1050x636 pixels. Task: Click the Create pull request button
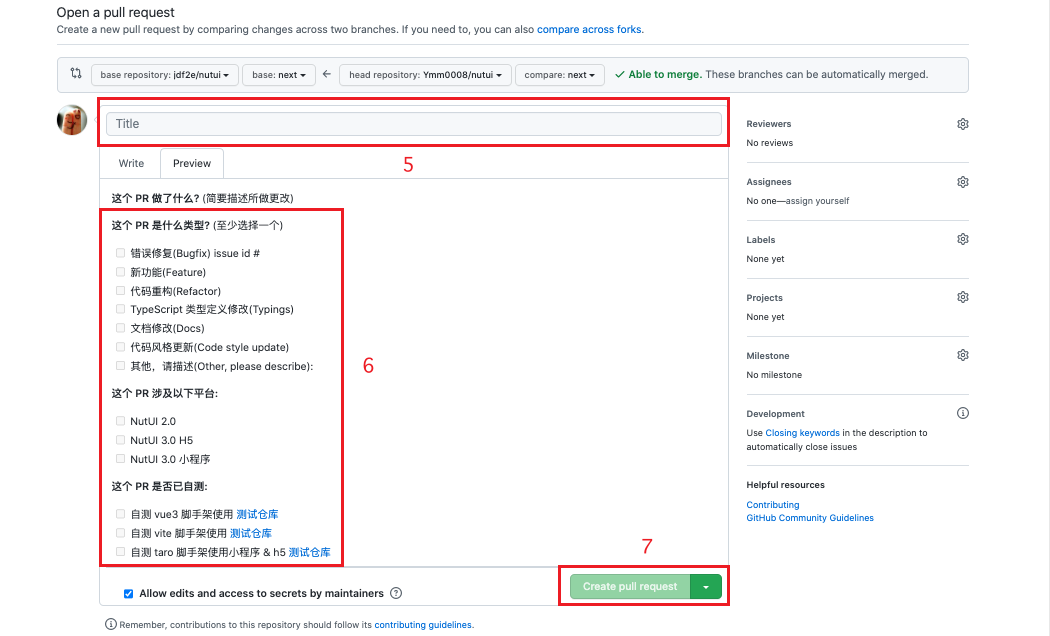point(628,585)
